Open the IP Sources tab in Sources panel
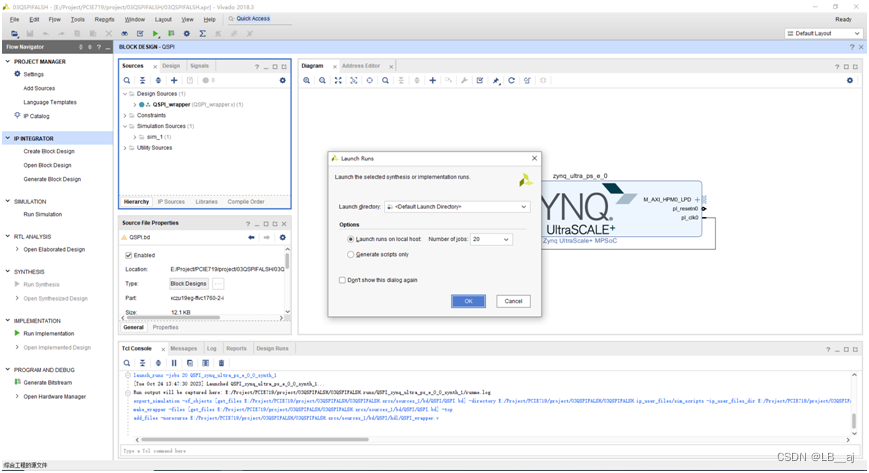 [x=171, y=202]
